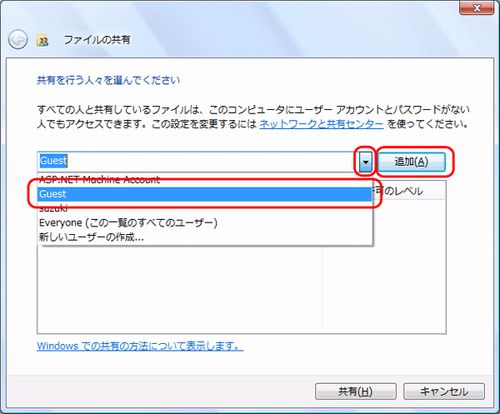Click the 追加(A) add button

point(412,162)
